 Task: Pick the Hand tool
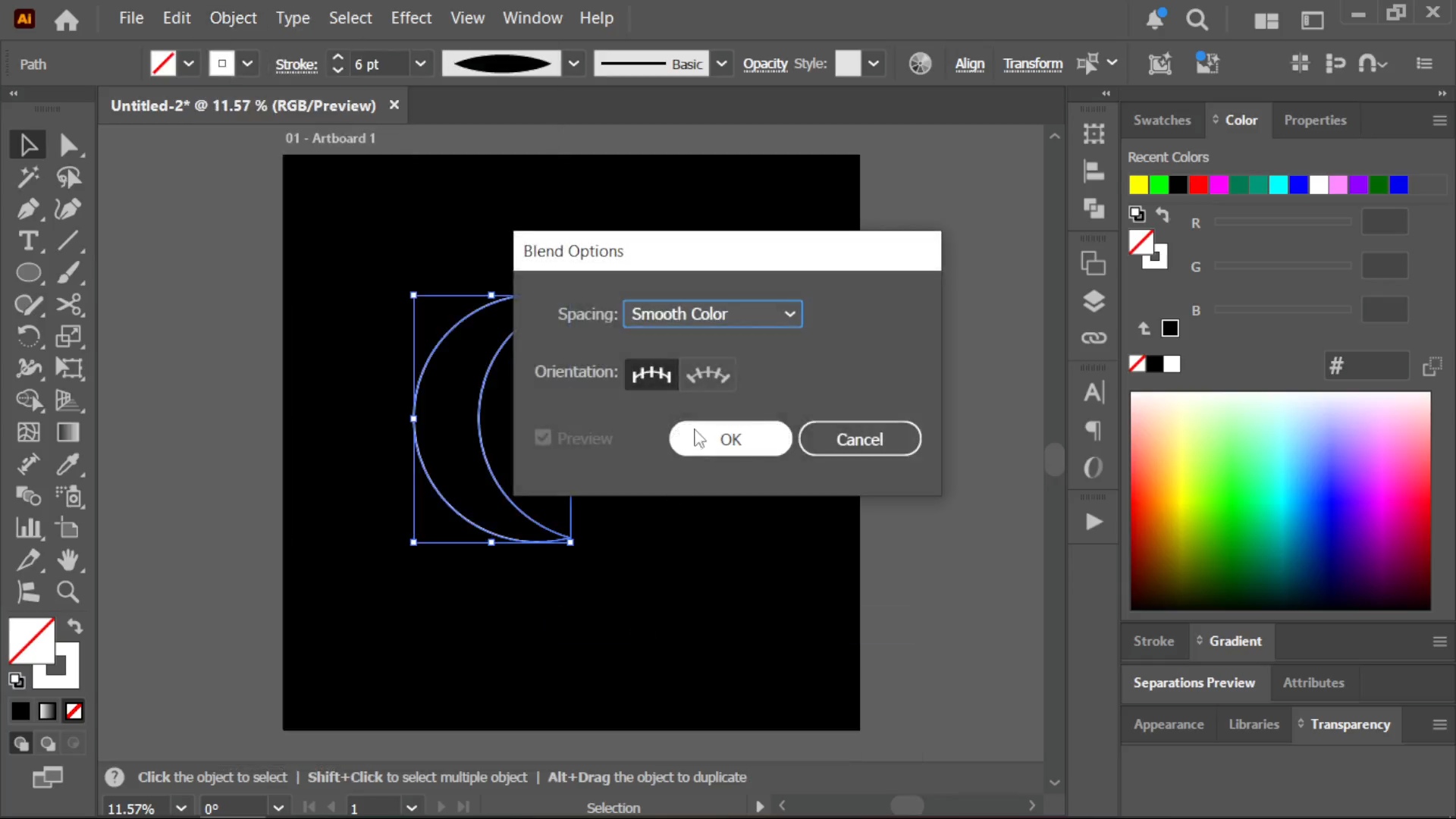pos(68,560)
